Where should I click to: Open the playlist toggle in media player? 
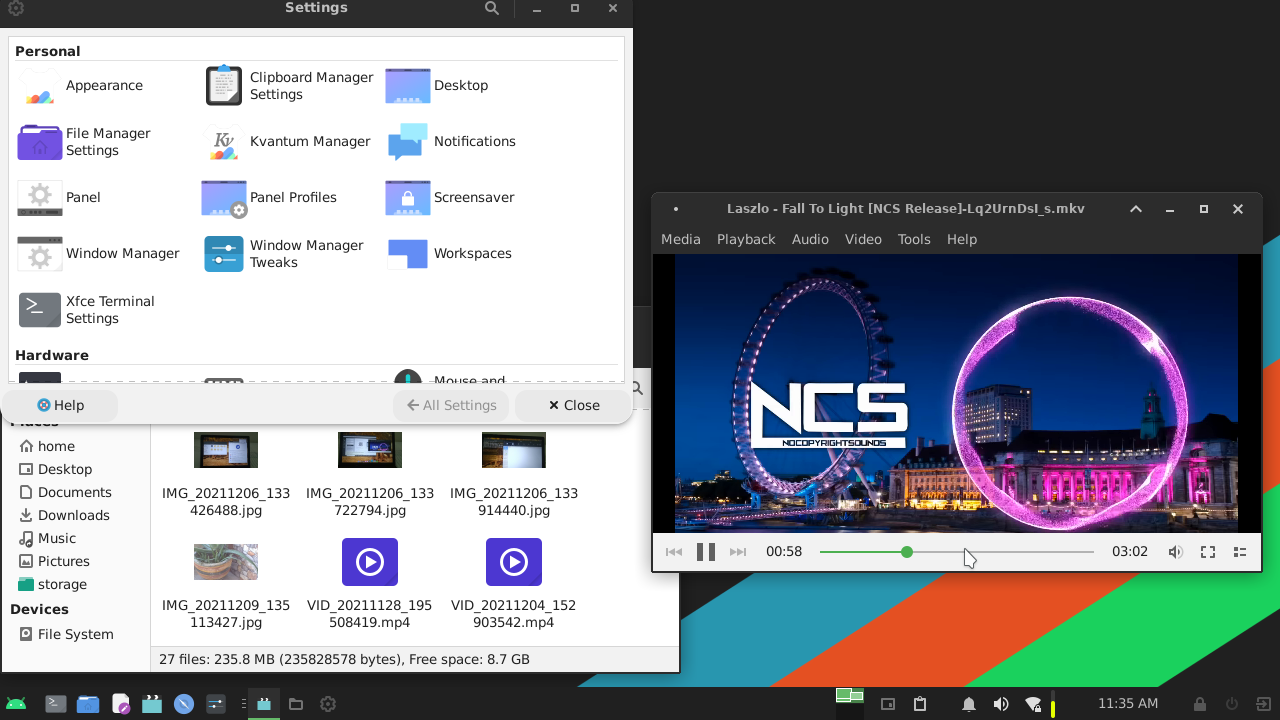click(x=1240, y=552)
